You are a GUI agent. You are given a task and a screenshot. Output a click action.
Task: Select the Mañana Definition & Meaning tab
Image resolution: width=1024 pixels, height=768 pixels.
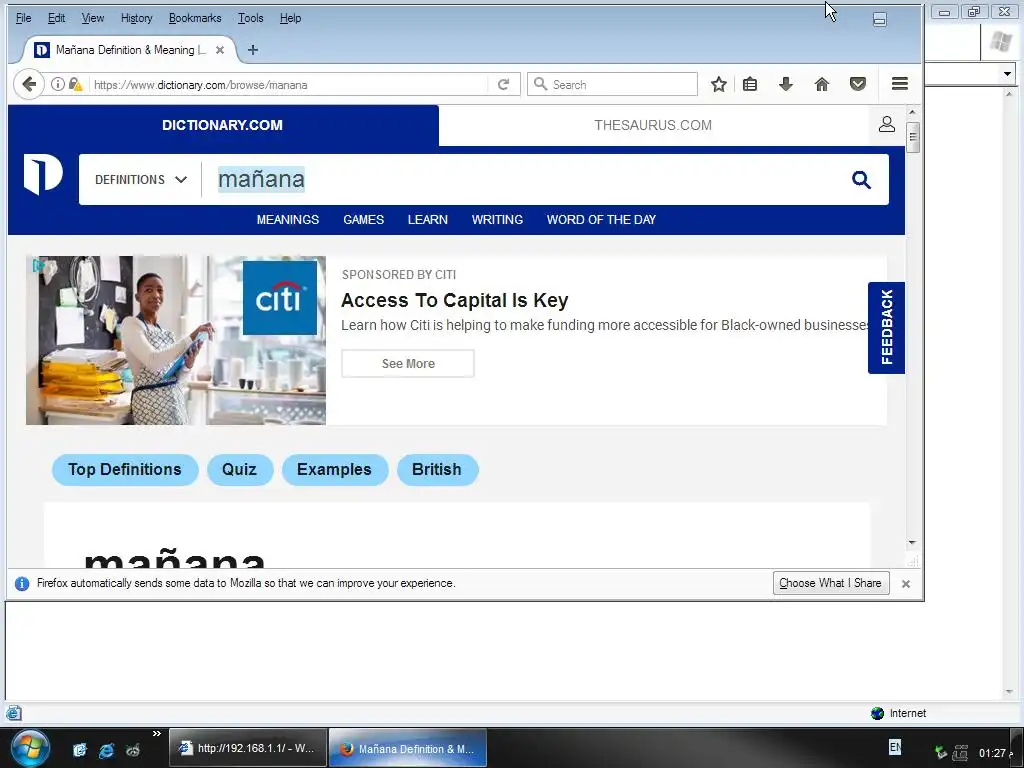(131, 50)
